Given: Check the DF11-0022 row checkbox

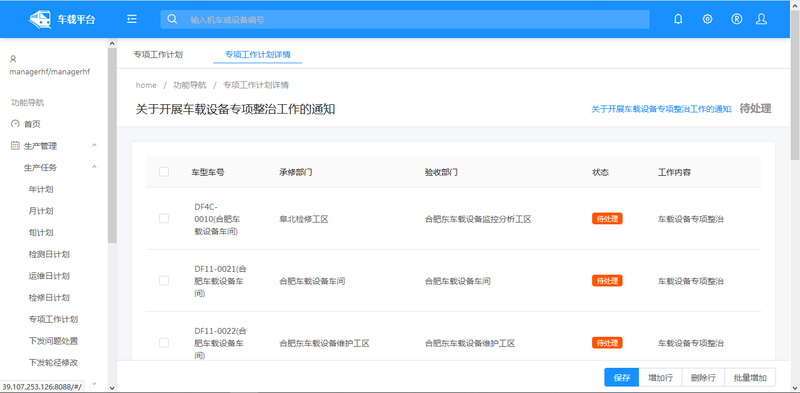Looking at the screenshot, I should tap(164, 343).
